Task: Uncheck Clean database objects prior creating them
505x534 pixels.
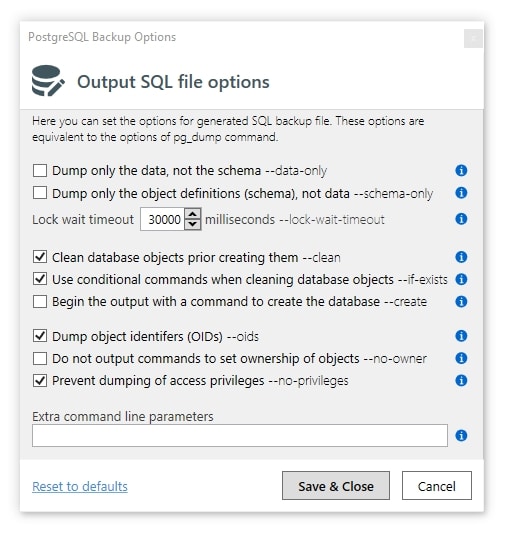Action: click(x=40, y=257)
